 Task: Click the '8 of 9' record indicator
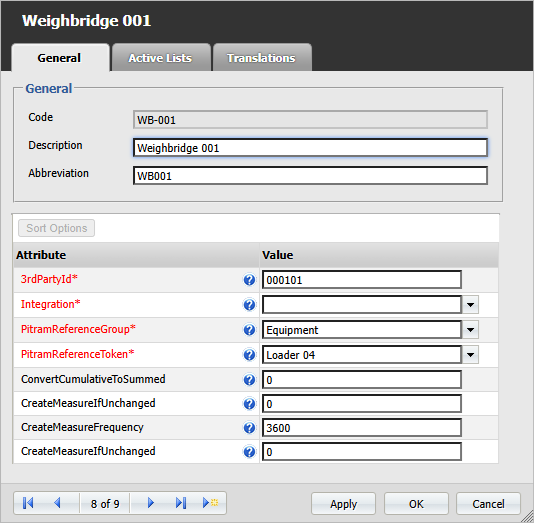coord(105,504)
